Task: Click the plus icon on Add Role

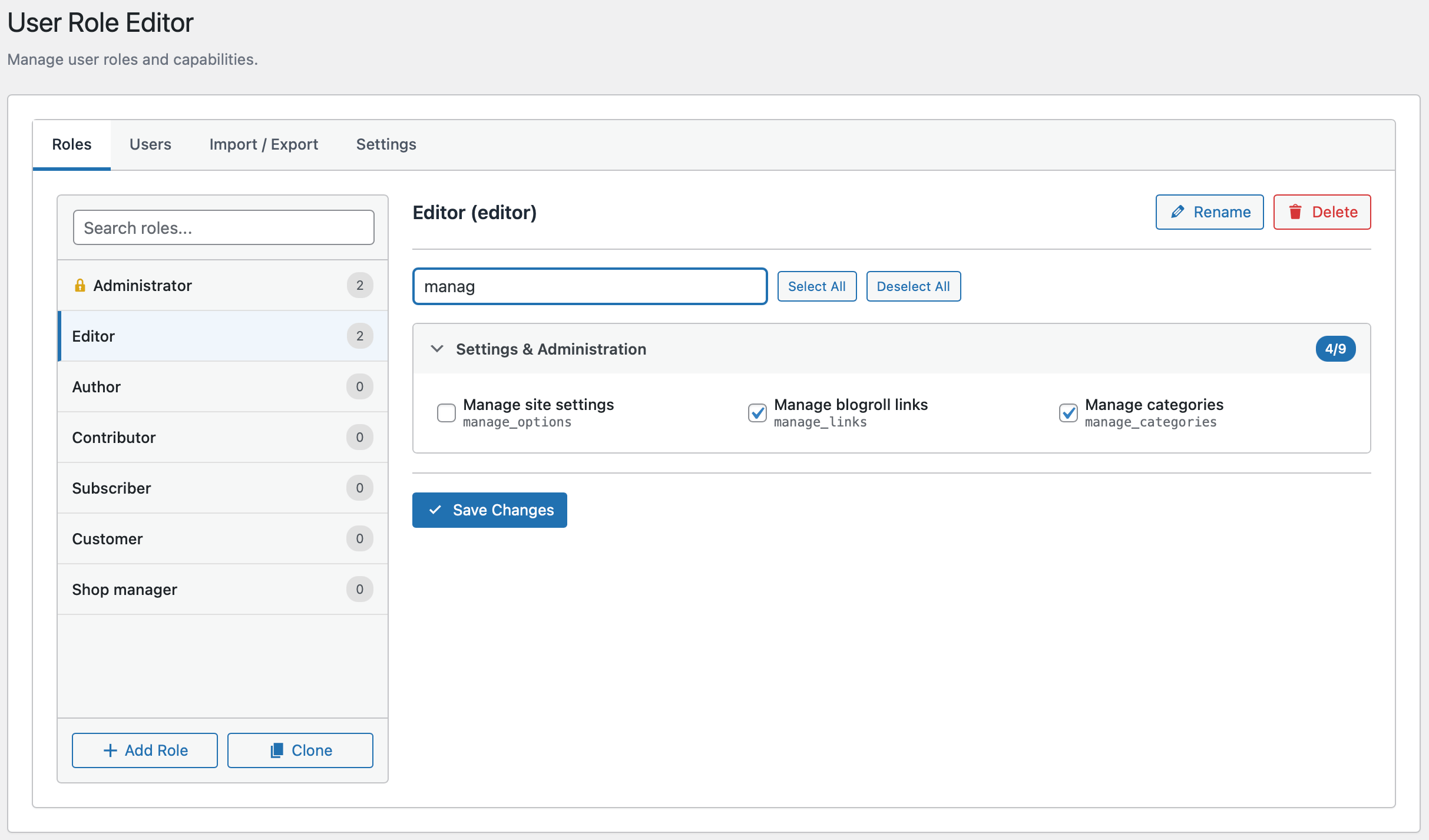Action: tap(111, 750)
